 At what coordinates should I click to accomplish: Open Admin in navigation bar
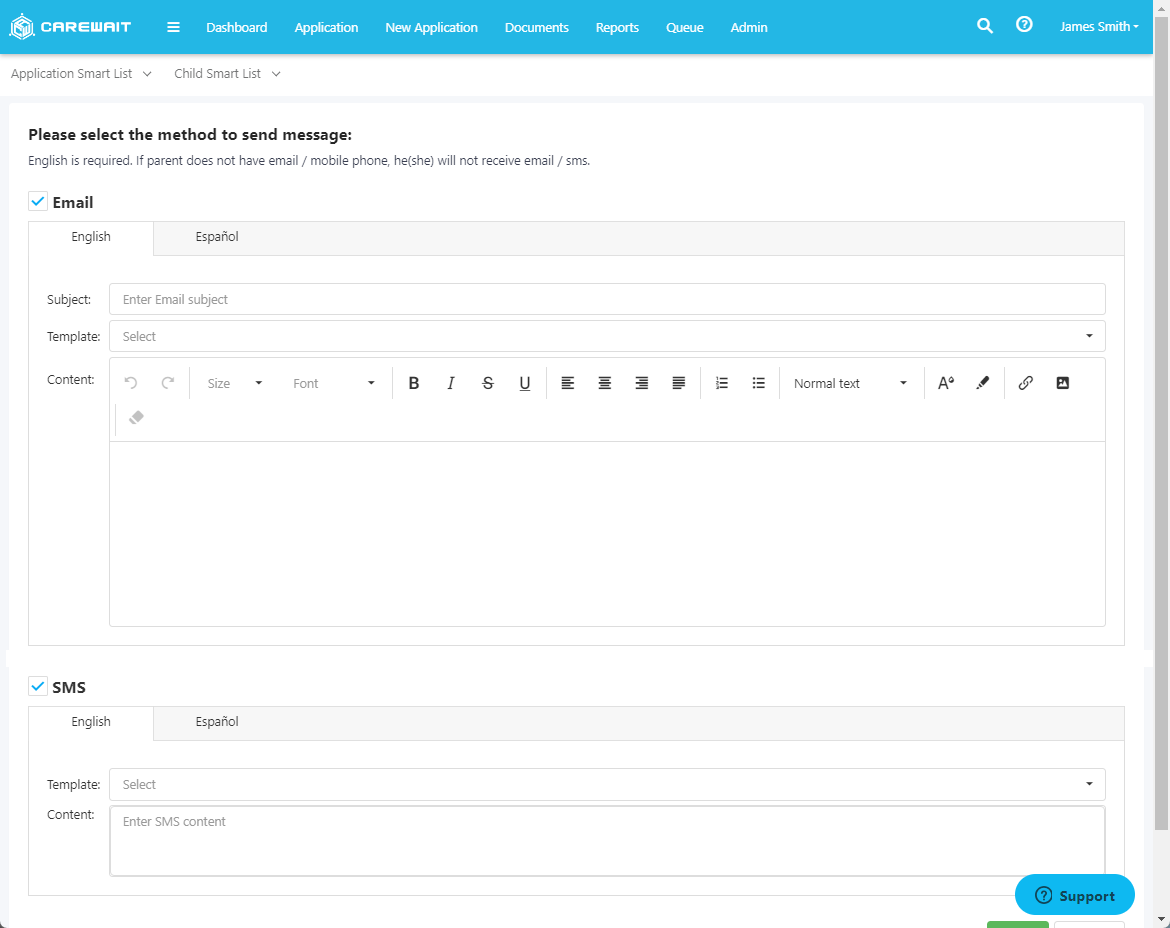pos(749,28)
